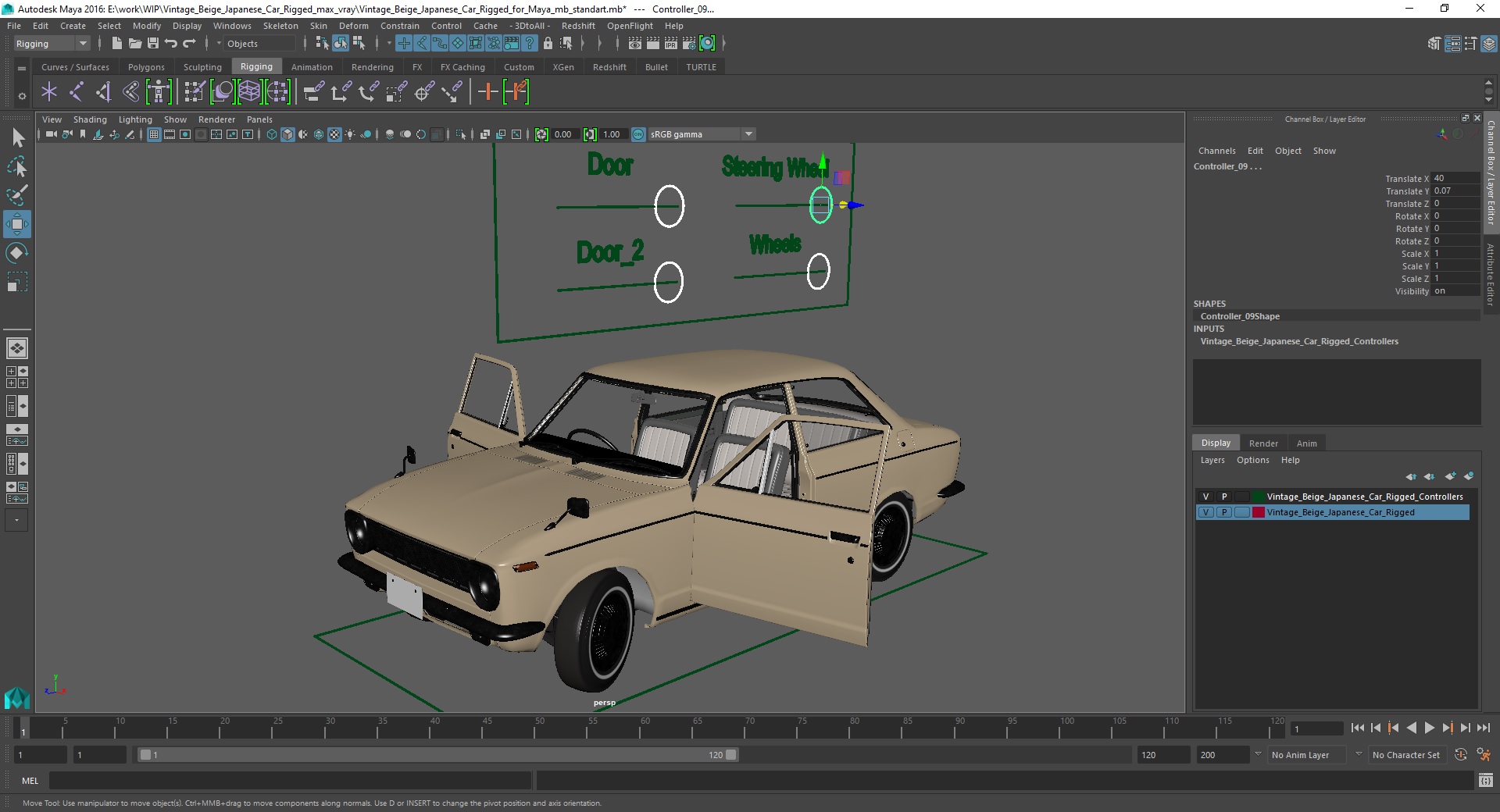Image resolution: width=1500 pixels, height=812 pixels.
Task: Click the Redo arrow icon
Action: pyautogui.click(x=189, y=44)
